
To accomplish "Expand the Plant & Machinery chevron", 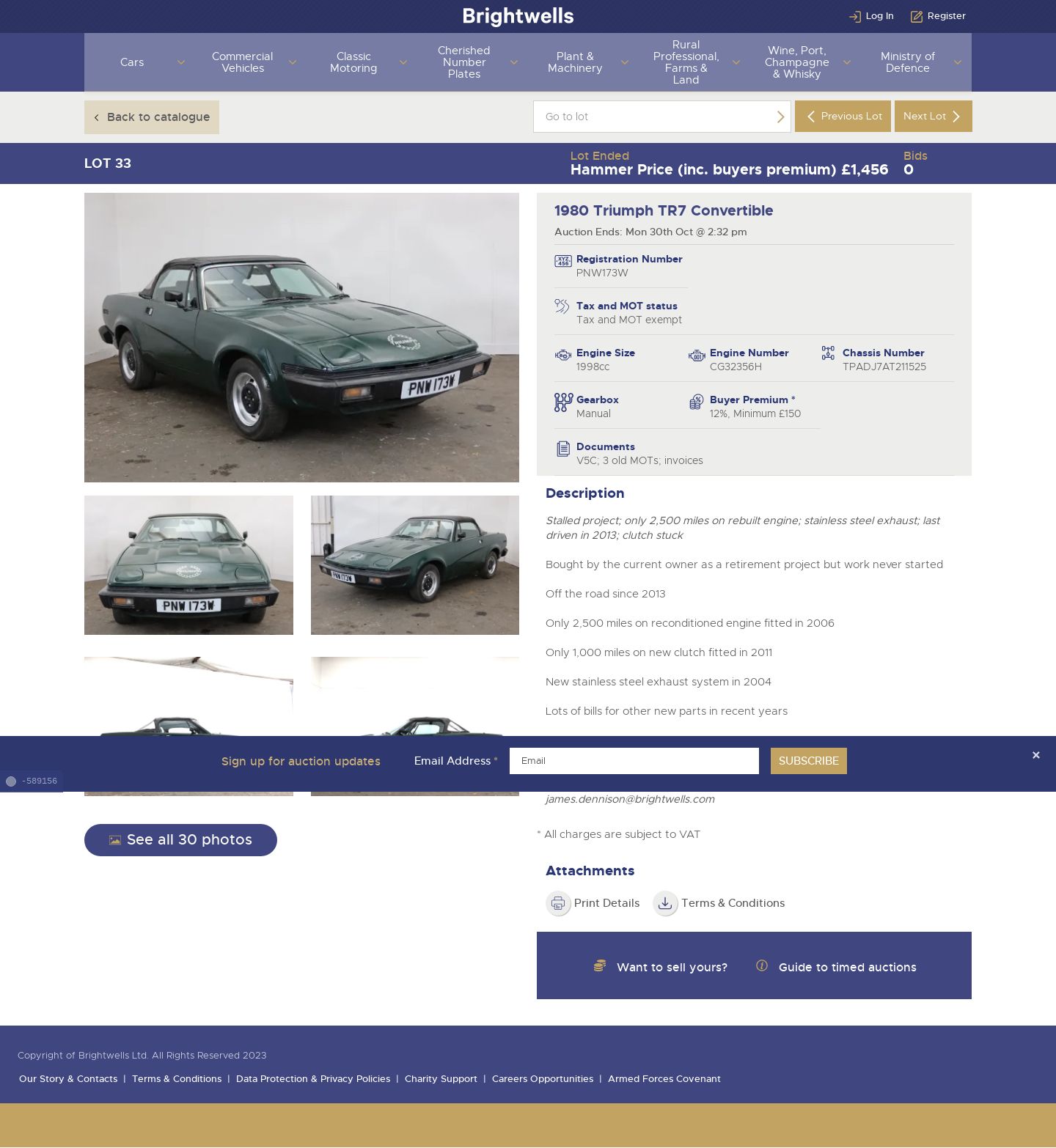I will coord(625,62).
